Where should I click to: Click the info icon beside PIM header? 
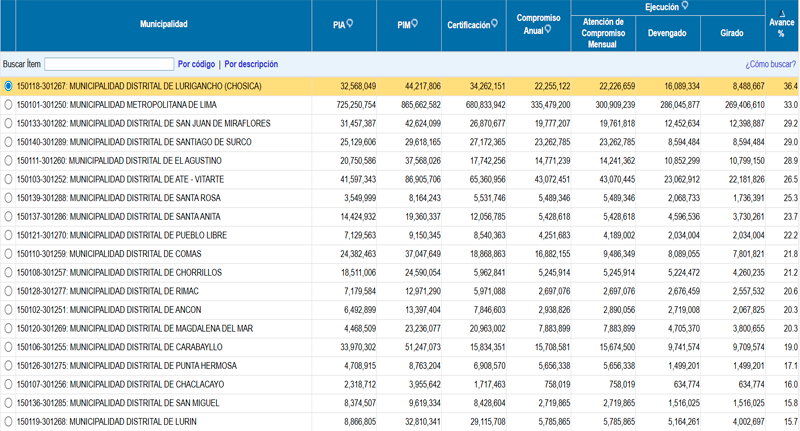pyautogui.click(x=415, y=23)
